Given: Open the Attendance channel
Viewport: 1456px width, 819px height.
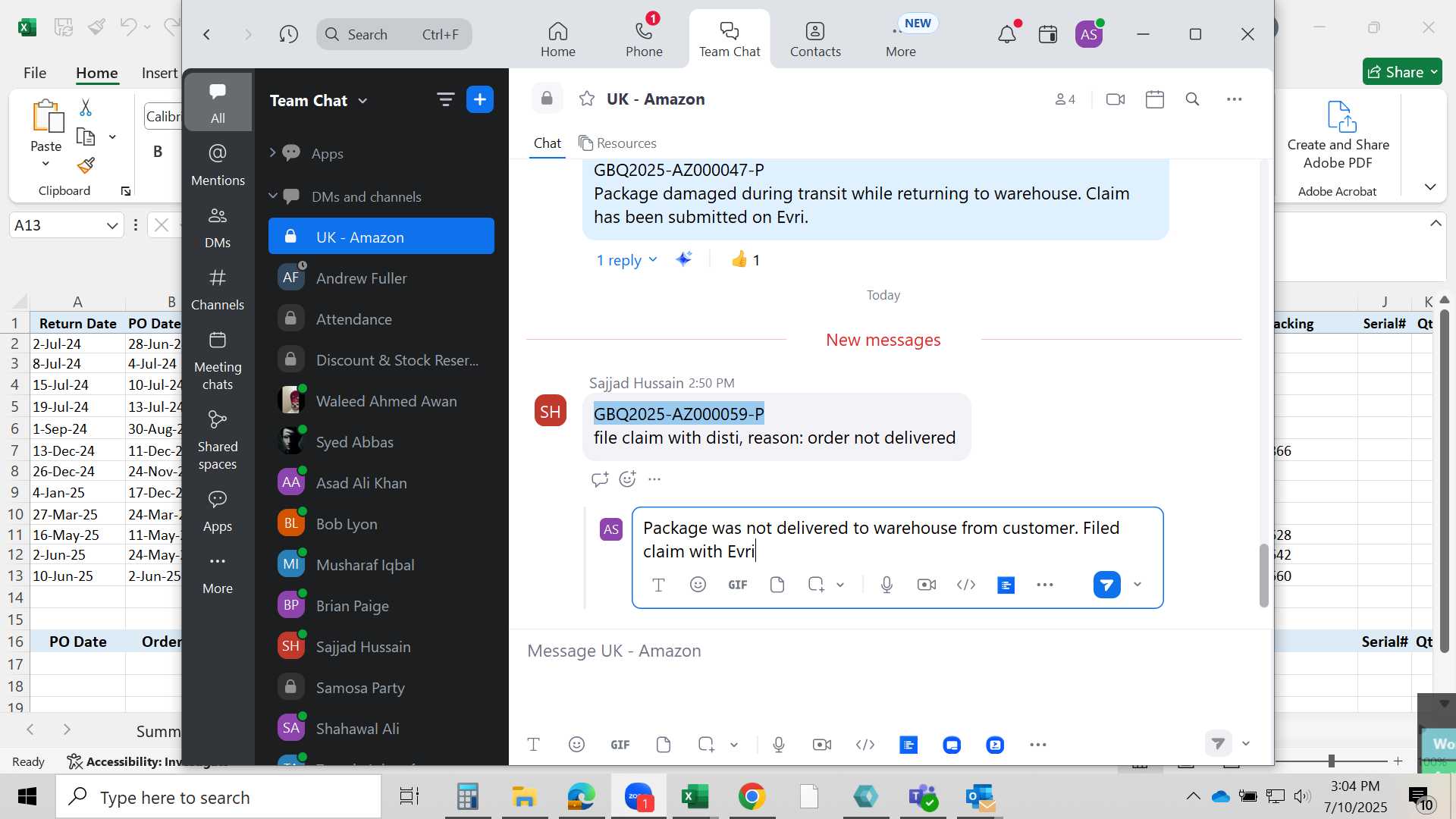Looking at the screenshot, I should pos(381,319).
